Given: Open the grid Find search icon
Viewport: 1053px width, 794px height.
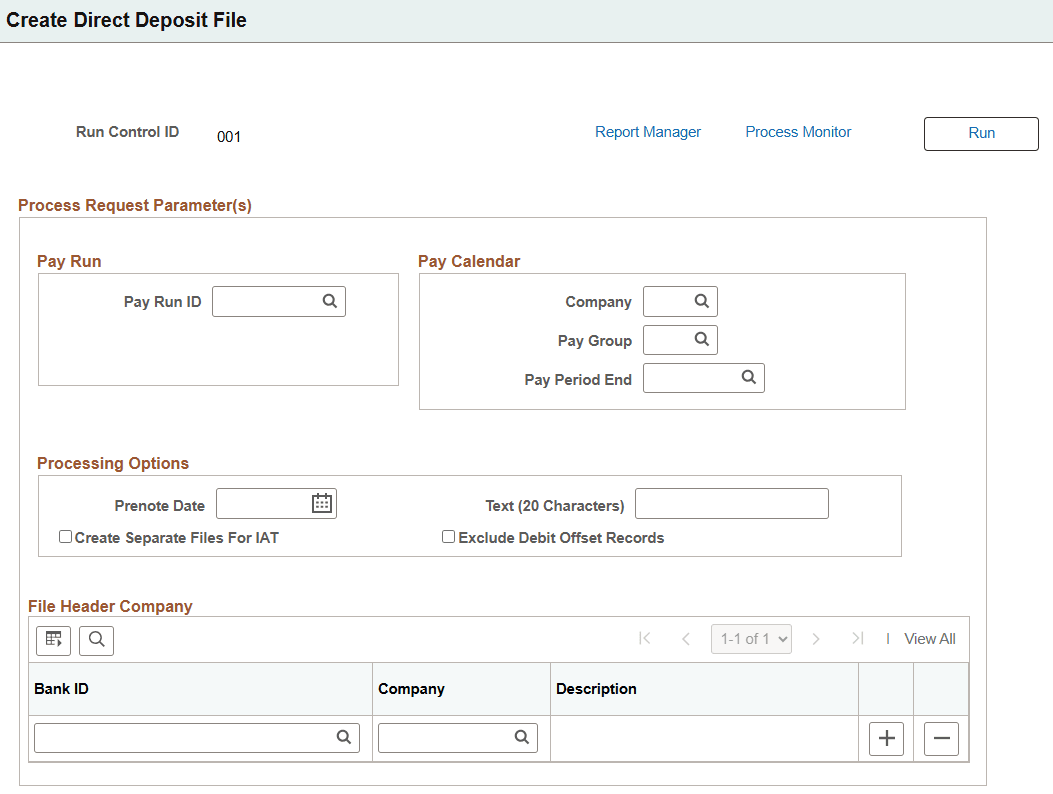Looking at the screenshot, I should click(96, 640).
